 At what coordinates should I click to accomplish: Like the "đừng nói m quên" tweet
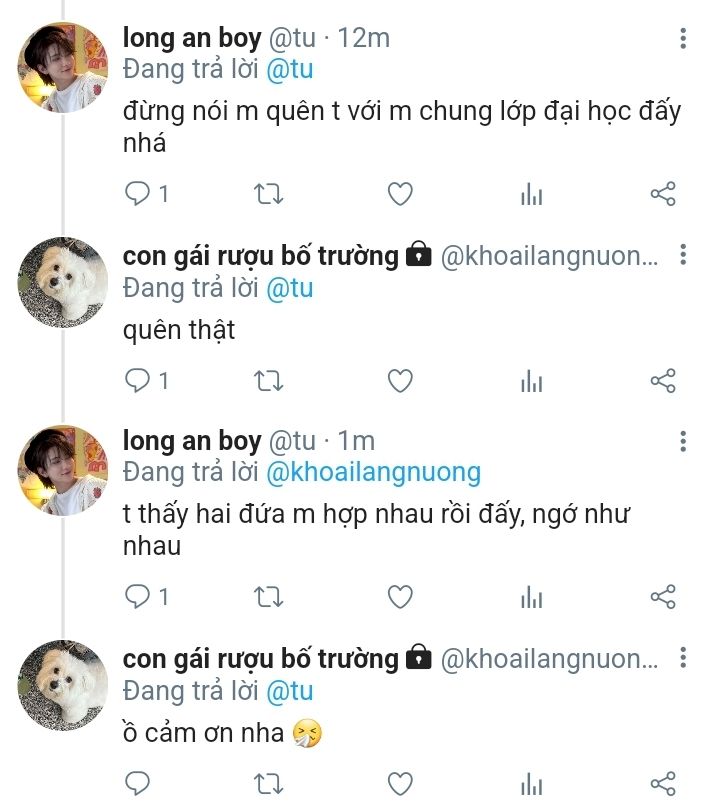click(x=400, y=194)
